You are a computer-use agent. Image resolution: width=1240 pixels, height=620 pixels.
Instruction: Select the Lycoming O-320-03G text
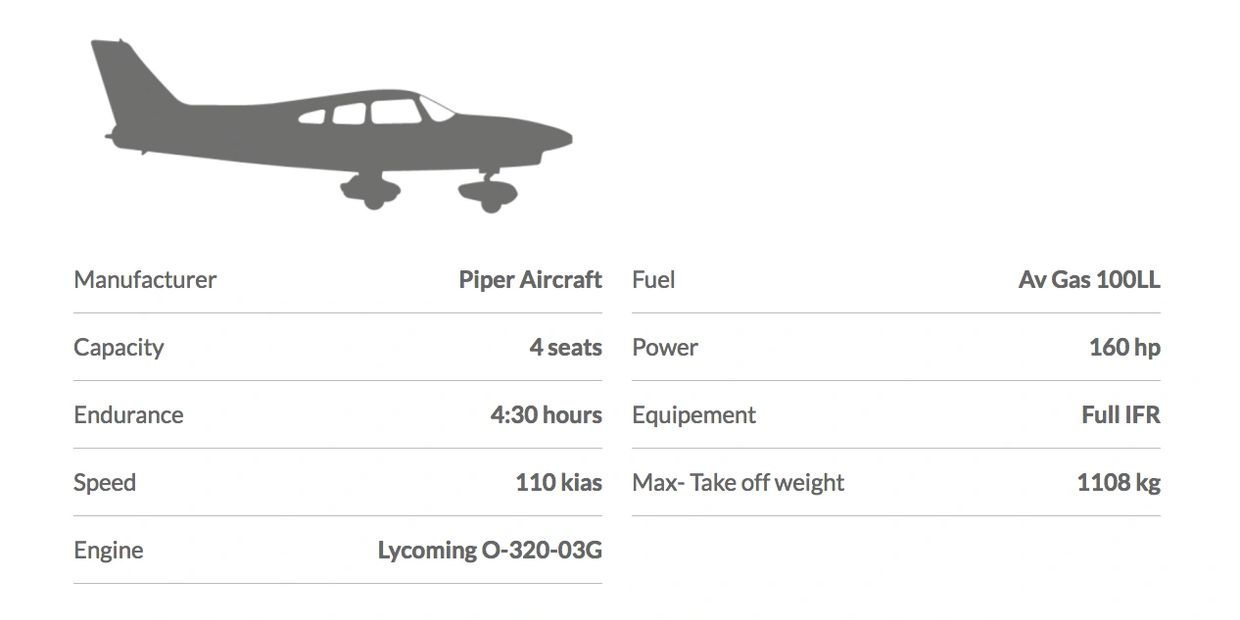coord(489,550)
